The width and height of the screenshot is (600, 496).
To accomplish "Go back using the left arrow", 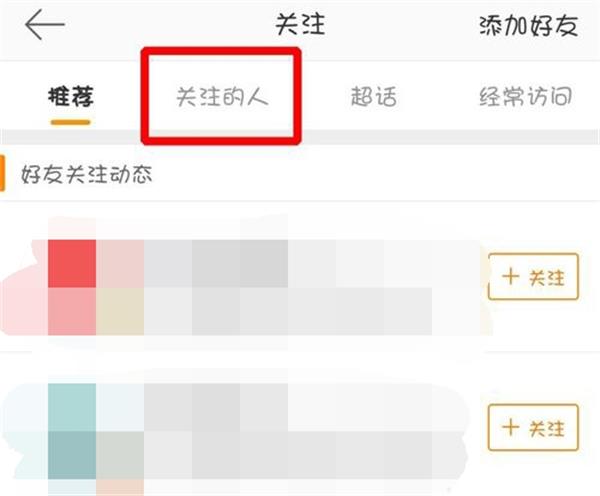I will [x=45, y=24].
